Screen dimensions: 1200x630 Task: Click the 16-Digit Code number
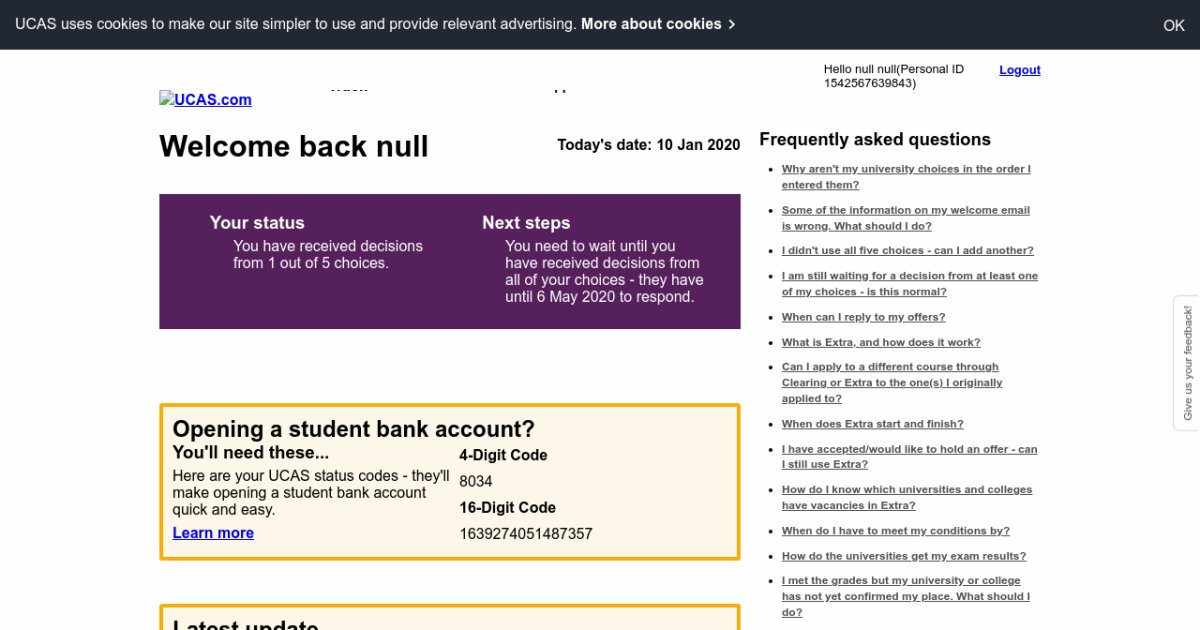(525, 534)
